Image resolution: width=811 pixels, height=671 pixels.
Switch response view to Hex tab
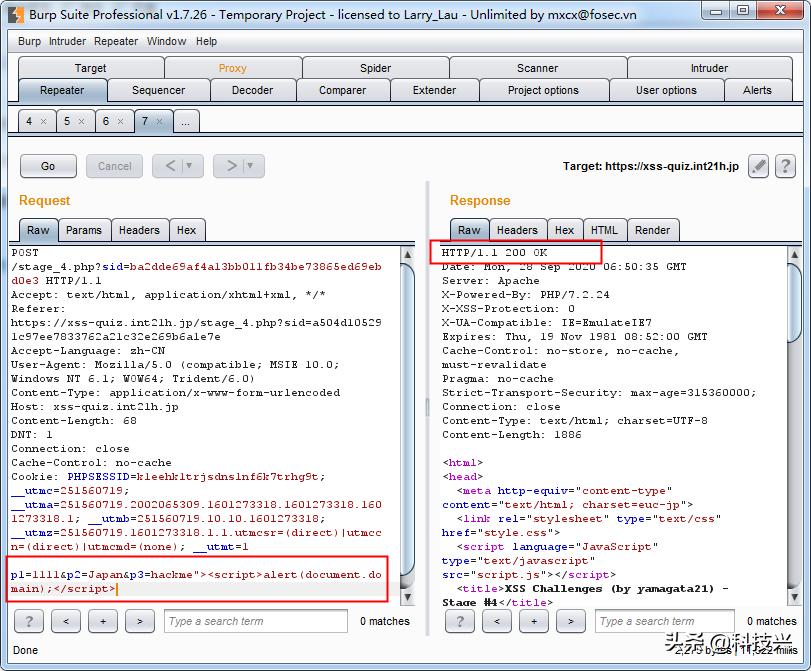[564, 230]
